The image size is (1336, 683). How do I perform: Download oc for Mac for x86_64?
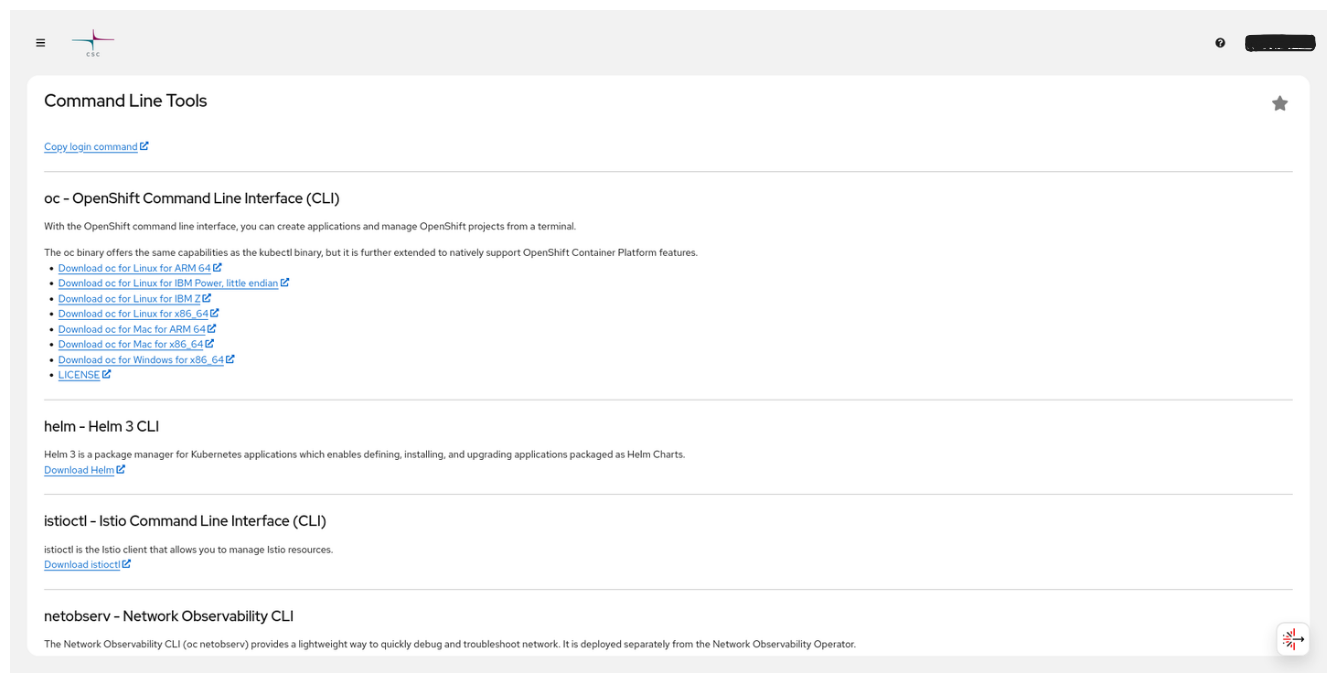130,344
